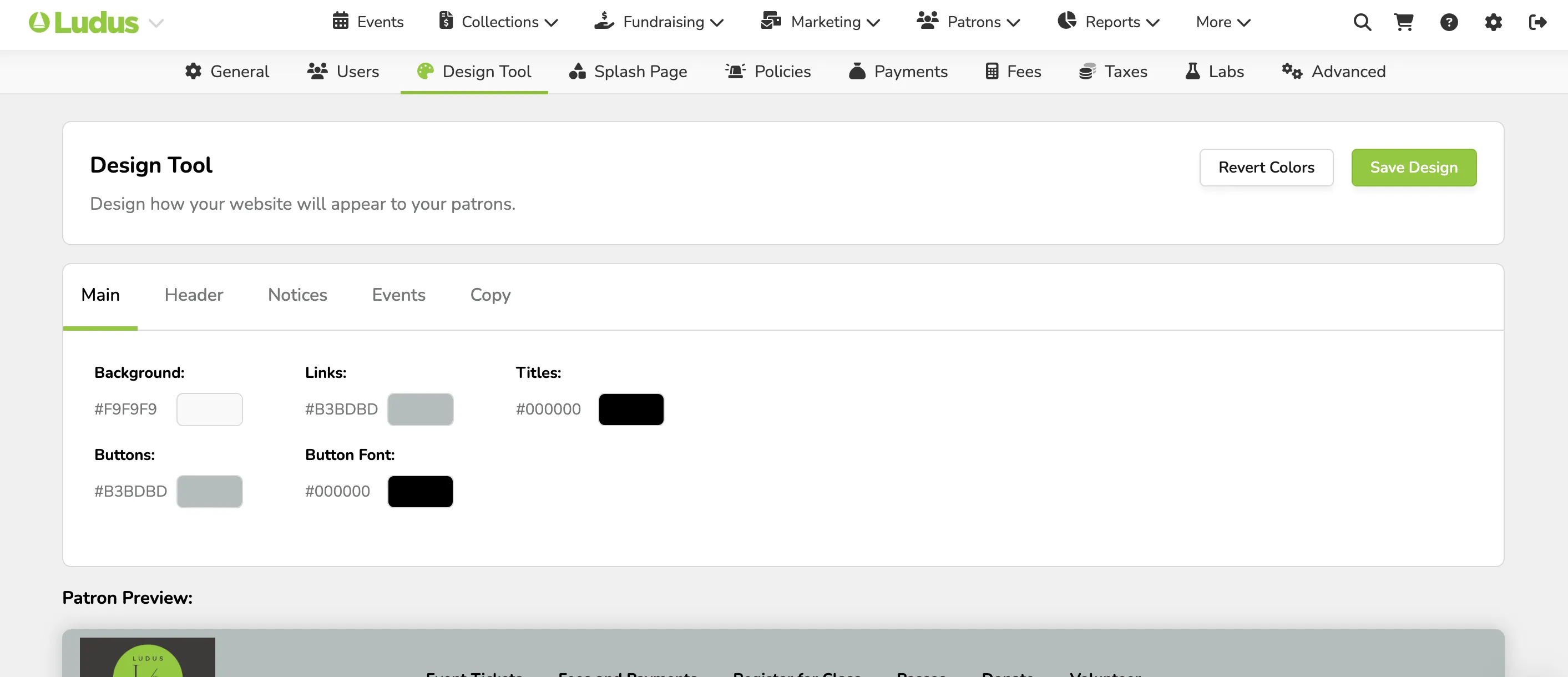Expand the Reports dropdown chevron
The height and width of the screenshot is (677, 1568).
point(1153,23)
